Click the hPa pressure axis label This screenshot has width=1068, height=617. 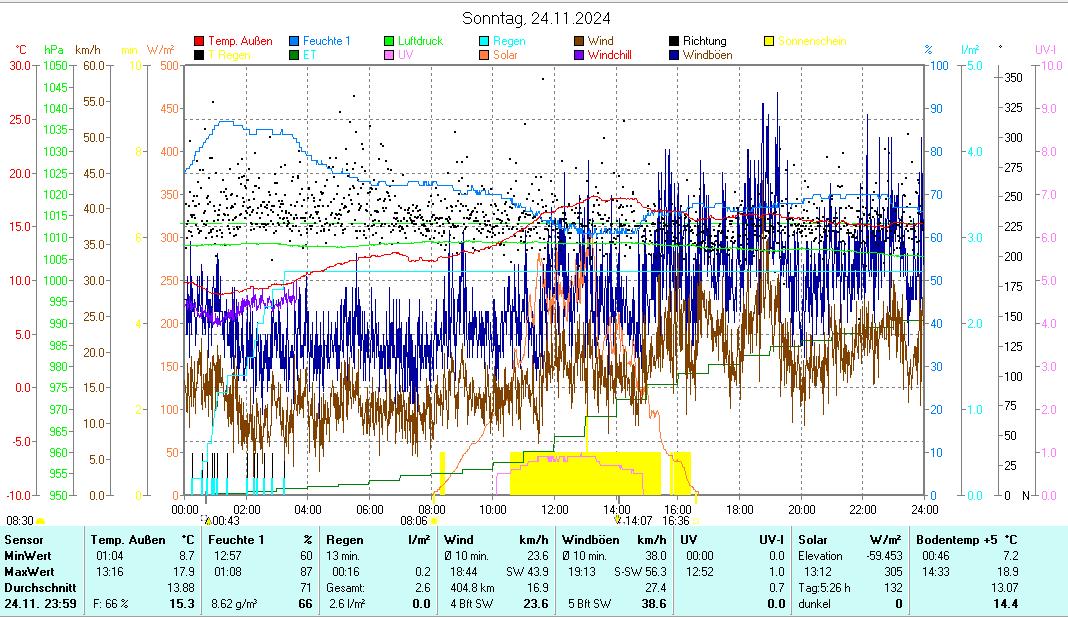(53, 49)
